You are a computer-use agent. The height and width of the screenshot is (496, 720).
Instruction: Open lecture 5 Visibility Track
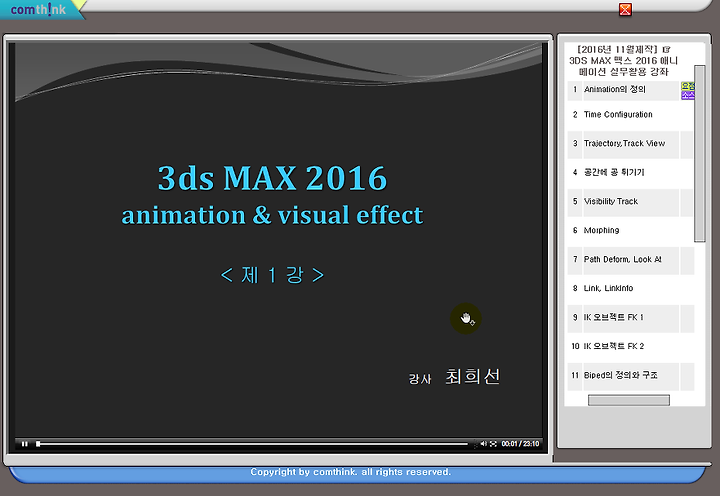coord(611,202)
